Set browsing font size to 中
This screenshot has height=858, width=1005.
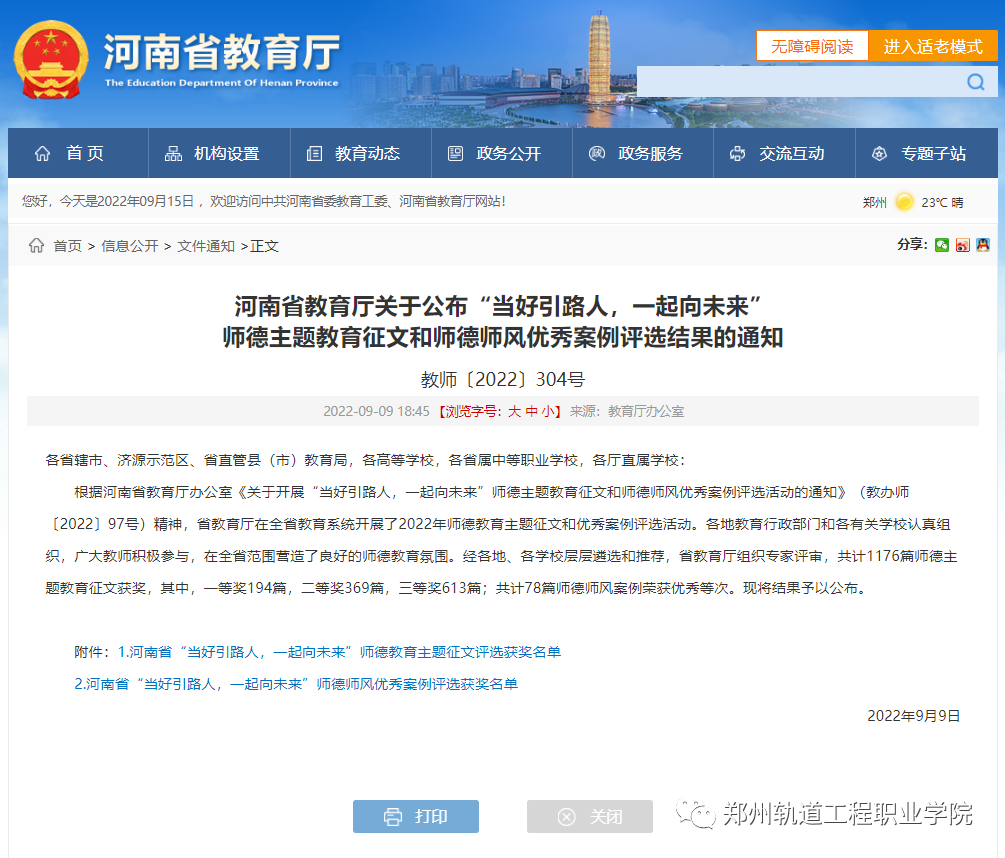[531, 411]
